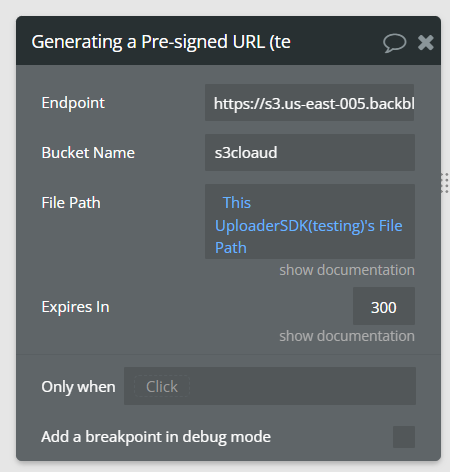Click the empty area of Only when box
Screen dimensions: 450x472
[302, 386]
